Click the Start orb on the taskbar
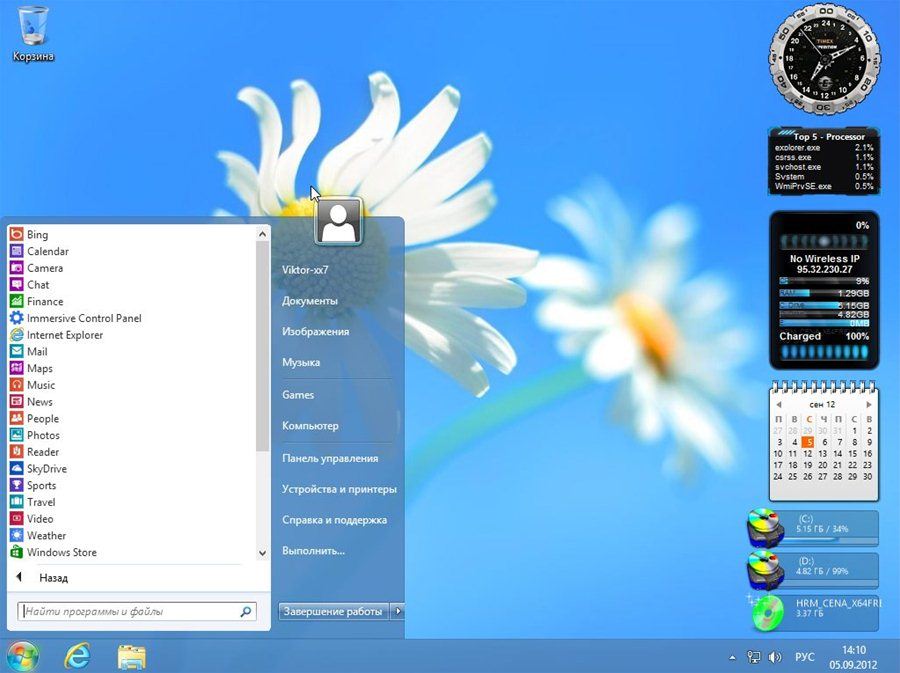 point(22,656)
